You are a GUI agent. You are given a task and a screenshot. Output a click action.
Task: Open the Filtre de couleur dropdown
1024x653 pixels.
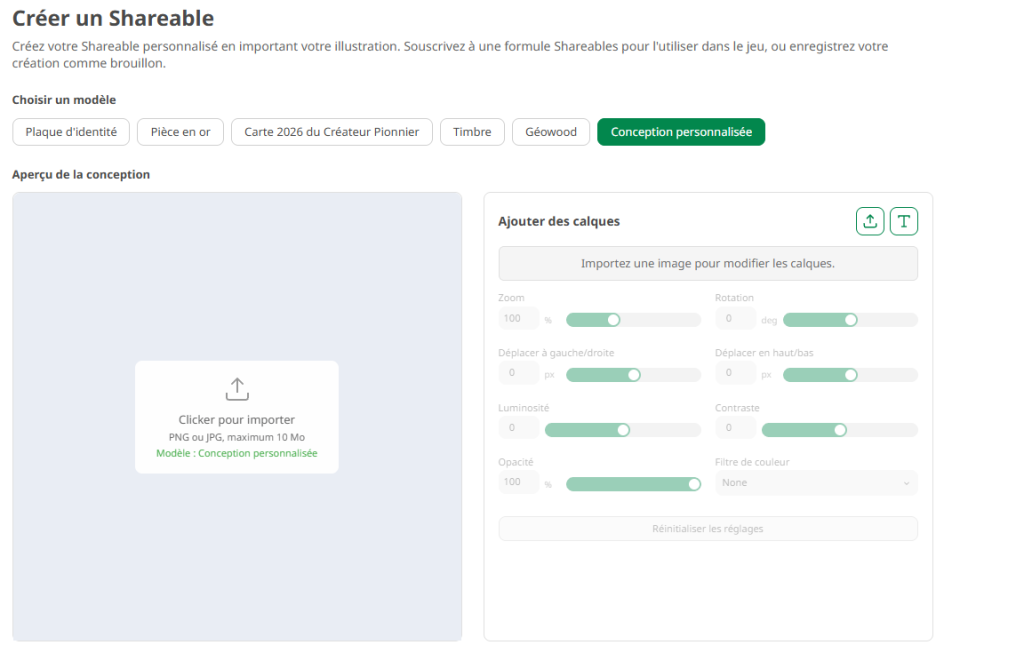(x=816, y=483)
